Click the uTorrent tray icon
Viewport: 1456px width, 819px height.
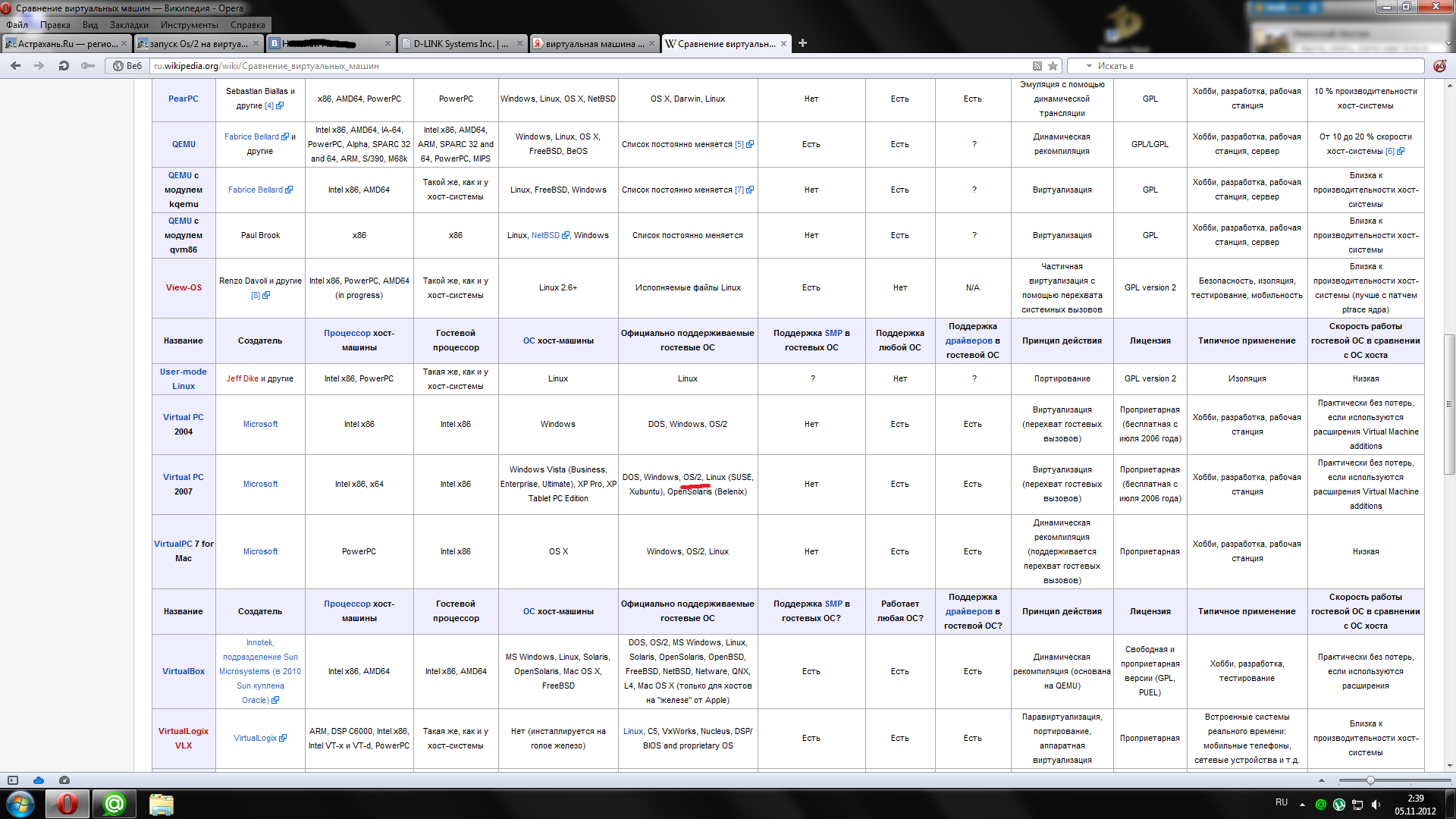[x=1339, y=804]
